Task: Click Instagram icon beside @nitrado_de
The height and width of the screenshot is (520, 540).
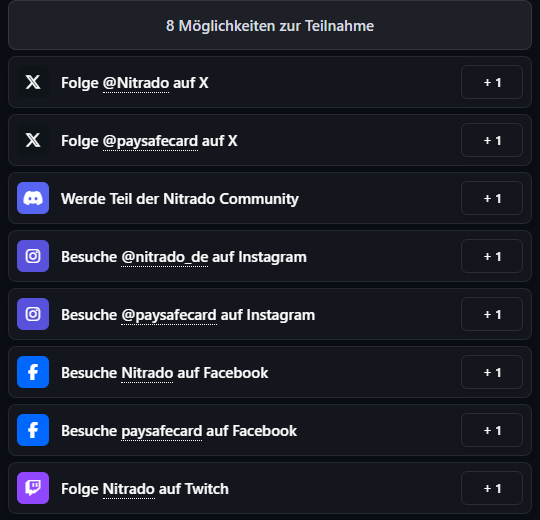Action: [33, 256]
